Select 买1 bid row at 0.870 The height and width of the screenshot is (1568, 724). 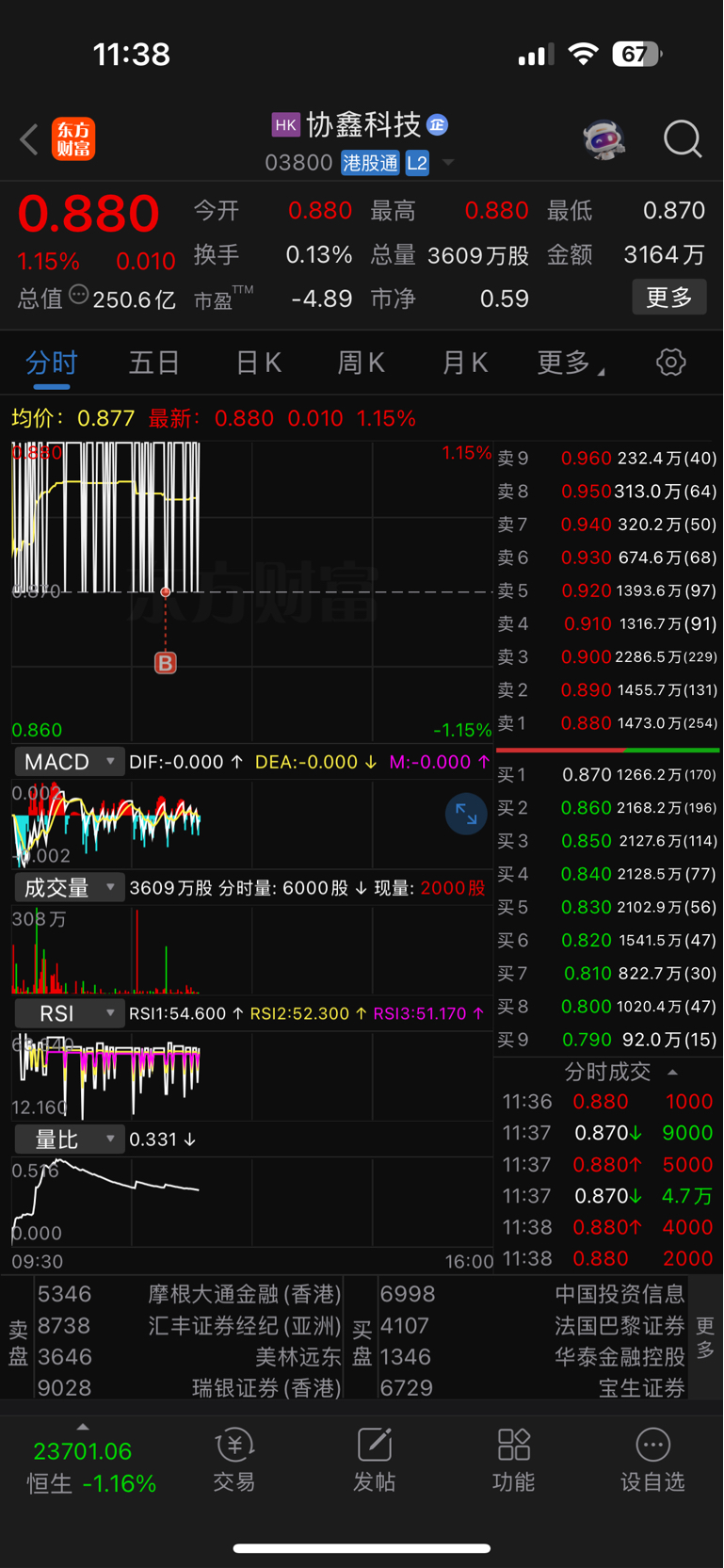607,775
